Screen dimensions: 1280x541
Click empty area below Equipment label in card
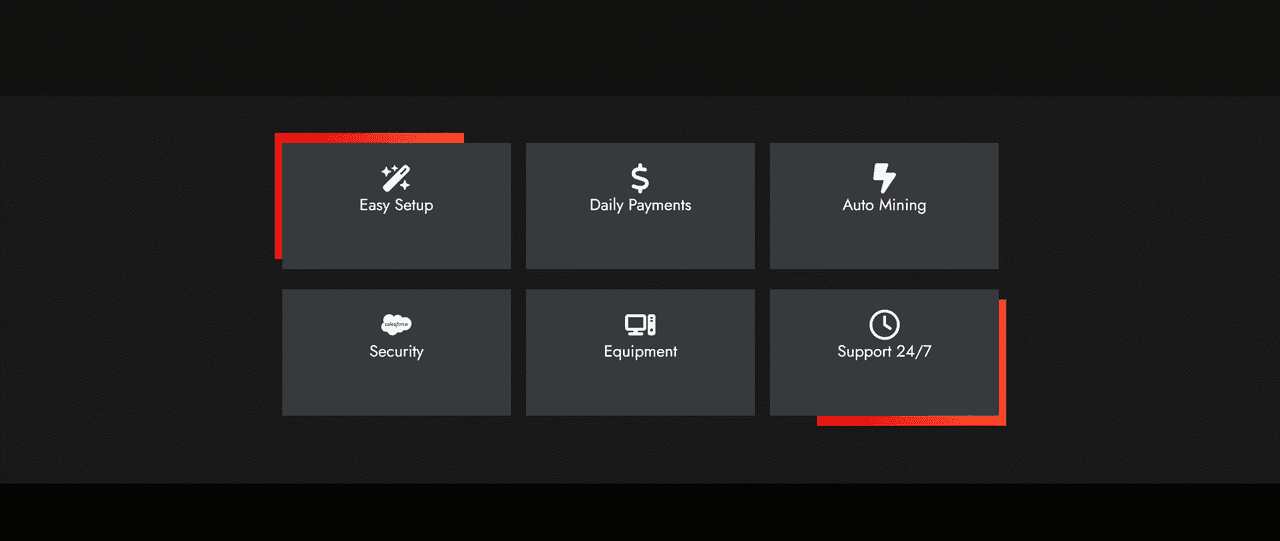tap(640, 388)
